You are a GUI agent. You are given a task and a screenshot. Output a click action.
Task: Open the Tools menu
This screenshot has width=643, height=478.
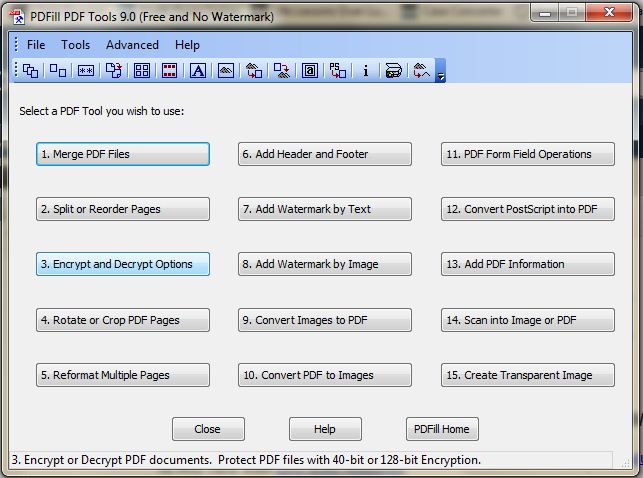tap(75, 45)
